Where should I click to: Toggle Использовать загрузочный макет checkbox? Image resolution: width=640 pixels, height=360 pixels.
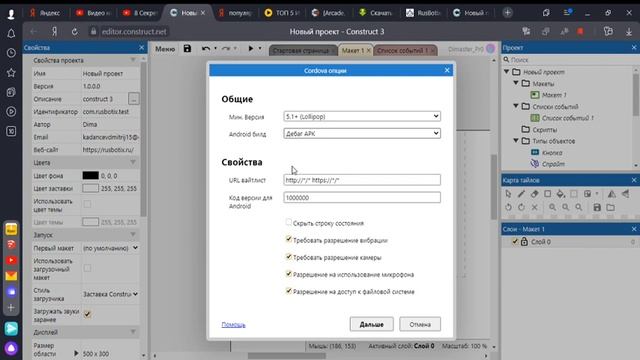[87, 268]
